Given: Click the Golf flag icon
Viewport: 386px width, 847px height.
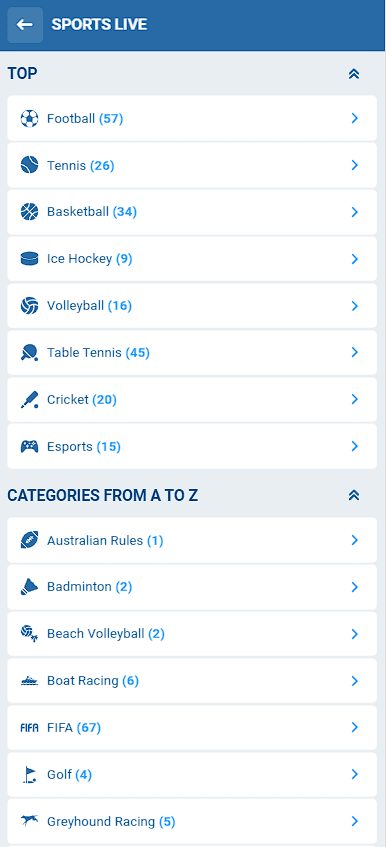Looking at the screenshot, I should tap(29, 775).
